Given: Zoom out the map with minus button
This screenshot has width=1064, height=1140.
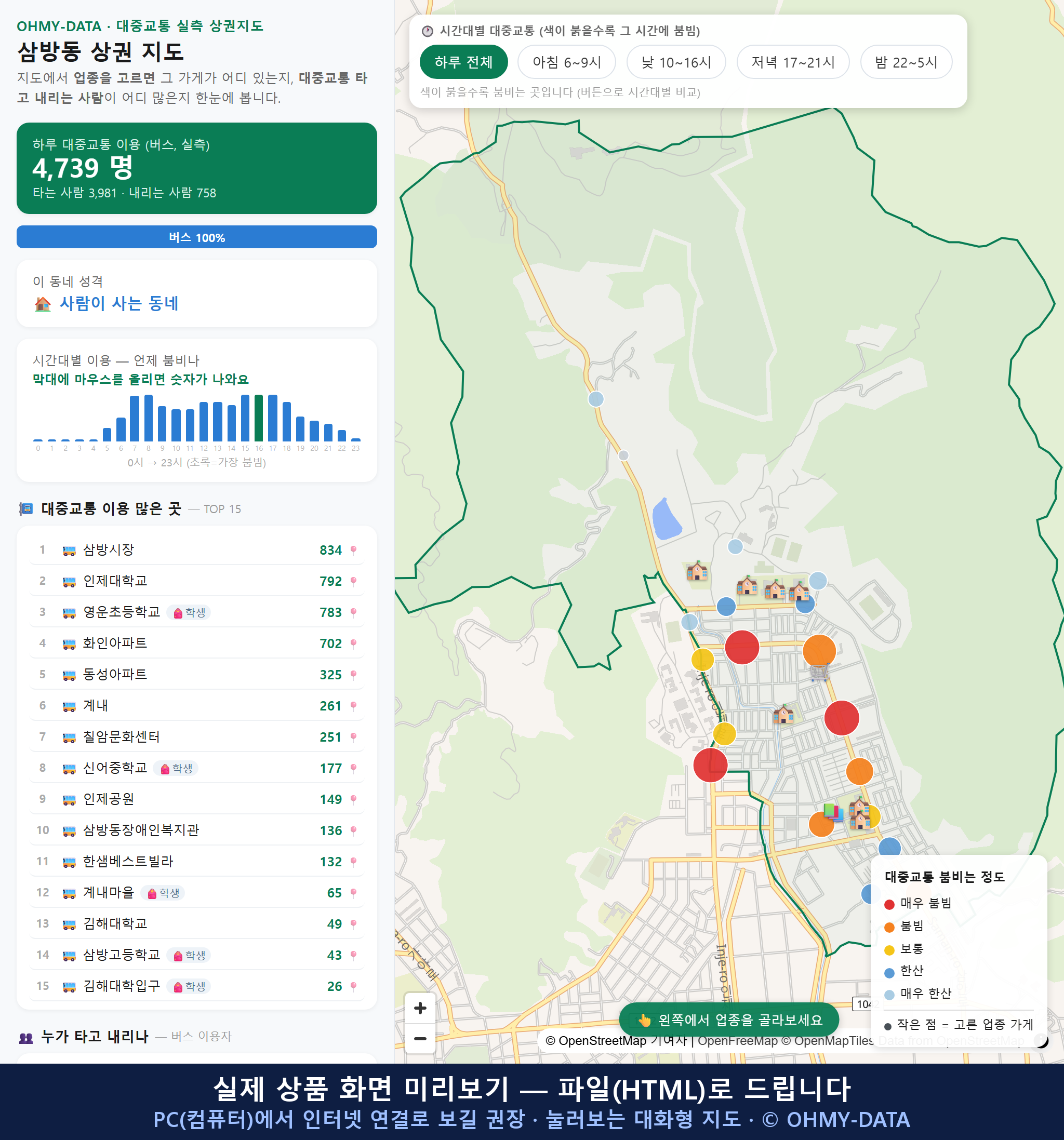Looking at the screenshot, I should coord(420,1039).
